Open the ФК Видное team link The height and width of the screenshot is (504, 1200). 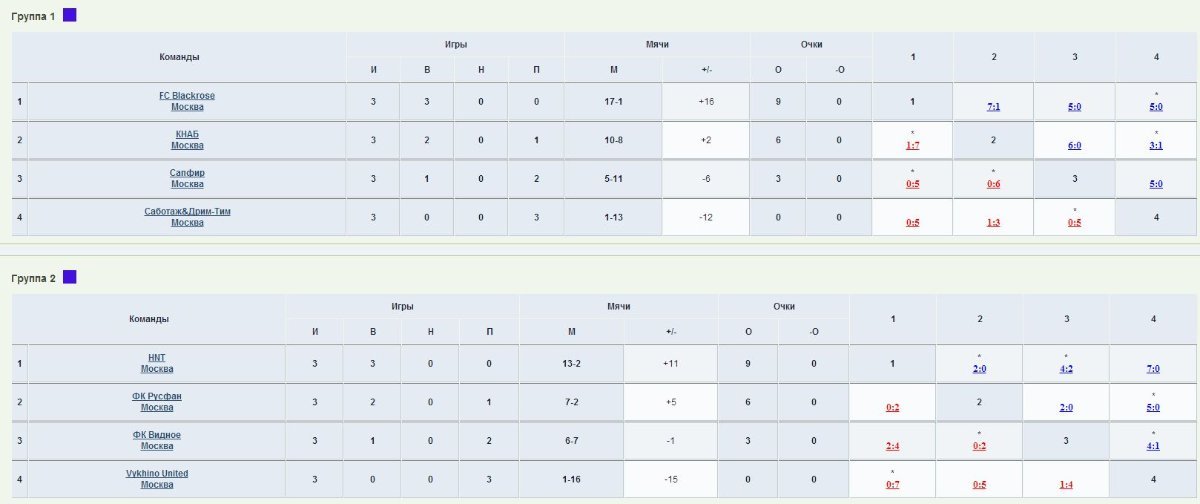pos(157,435)
